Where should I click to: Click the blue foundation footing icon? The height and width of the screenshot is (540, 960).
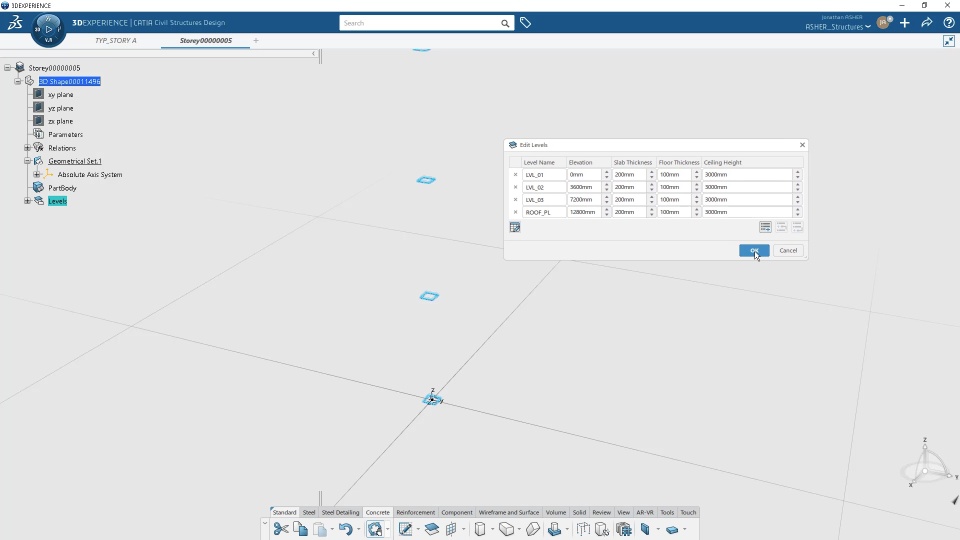[555, 529]
